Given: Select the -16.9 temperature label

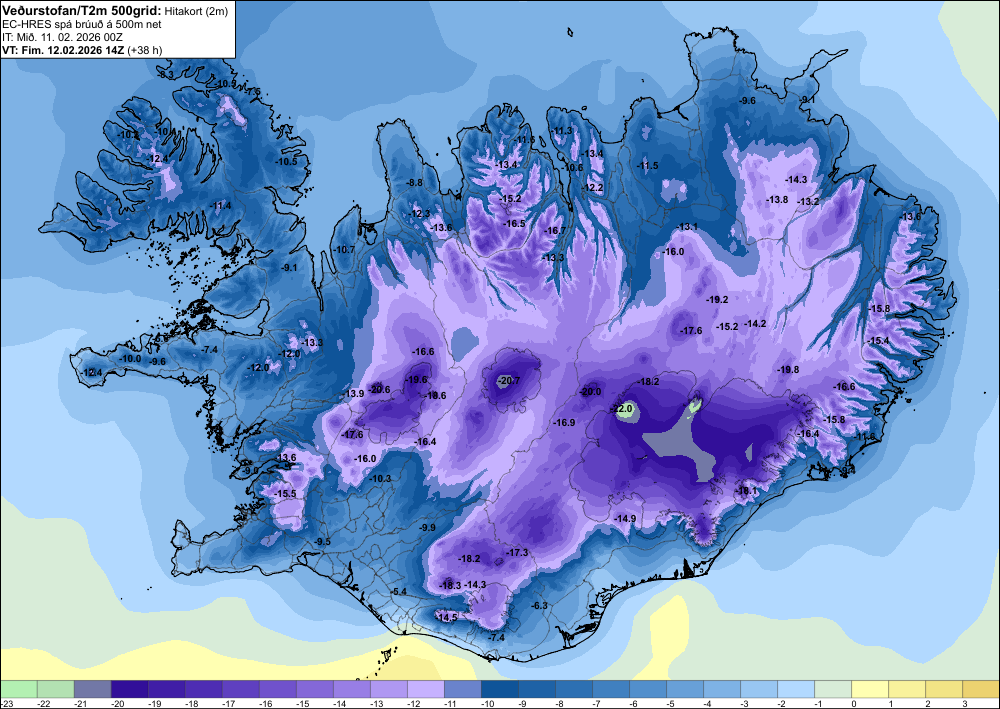Looking at the screenshot, I should coord(564,423).
